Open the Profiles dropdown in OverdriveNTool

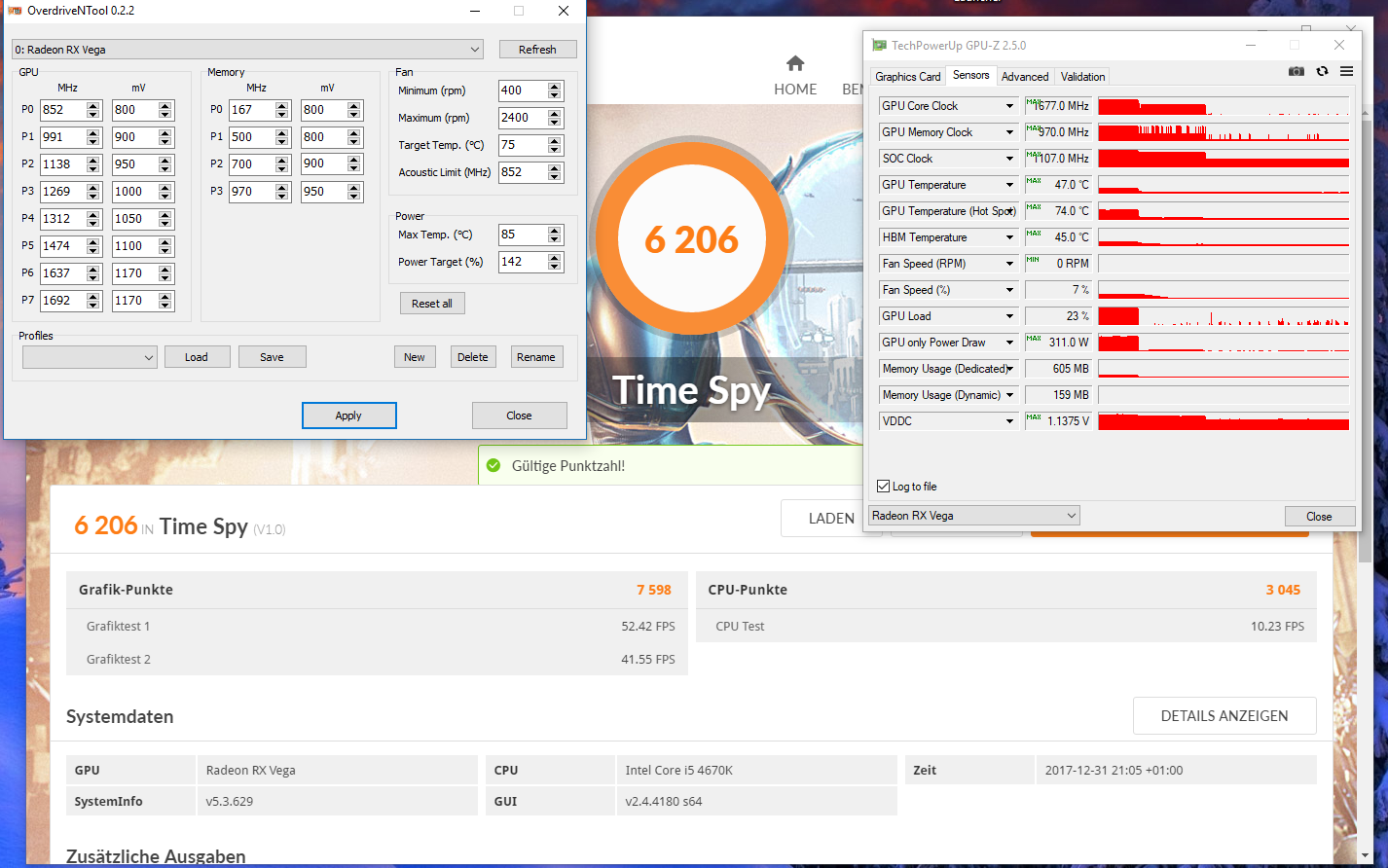tap(90, 357)
